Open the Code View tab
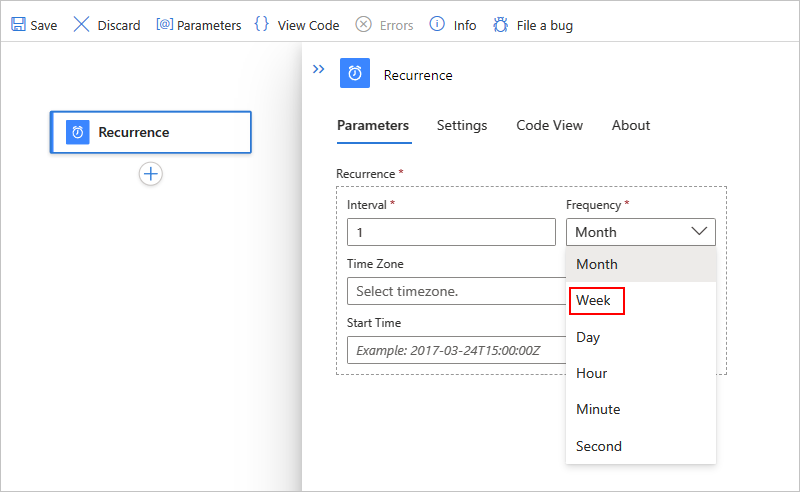 point(549,125)
